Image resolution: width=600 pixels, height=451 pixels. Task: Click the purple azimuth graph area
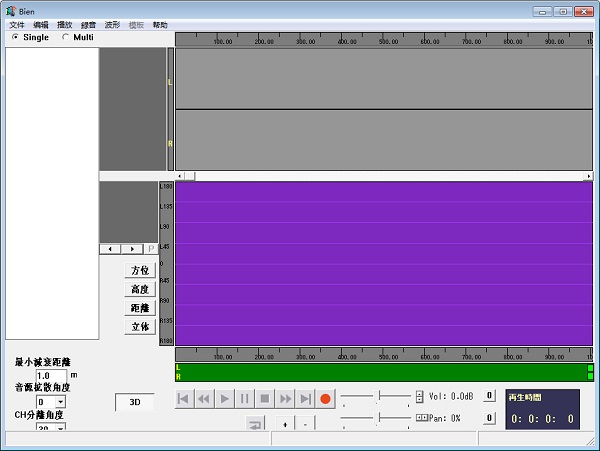point(384,264)
